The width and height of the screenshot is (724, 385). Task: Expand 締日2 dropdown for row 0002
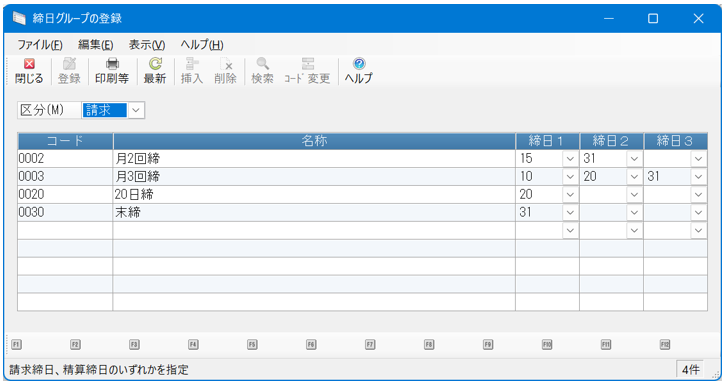634,159
